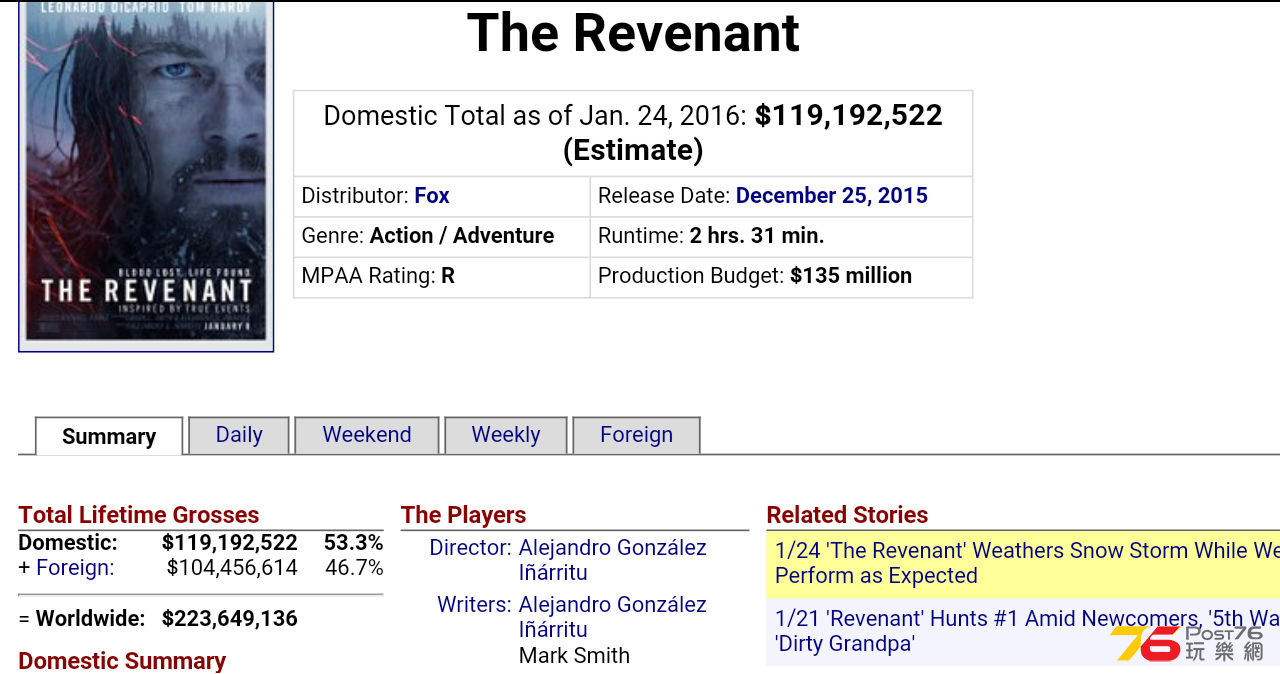Click the domestic total $119,192,522 (Estimate) heading

pyautogui.click(x=633, y=133)
